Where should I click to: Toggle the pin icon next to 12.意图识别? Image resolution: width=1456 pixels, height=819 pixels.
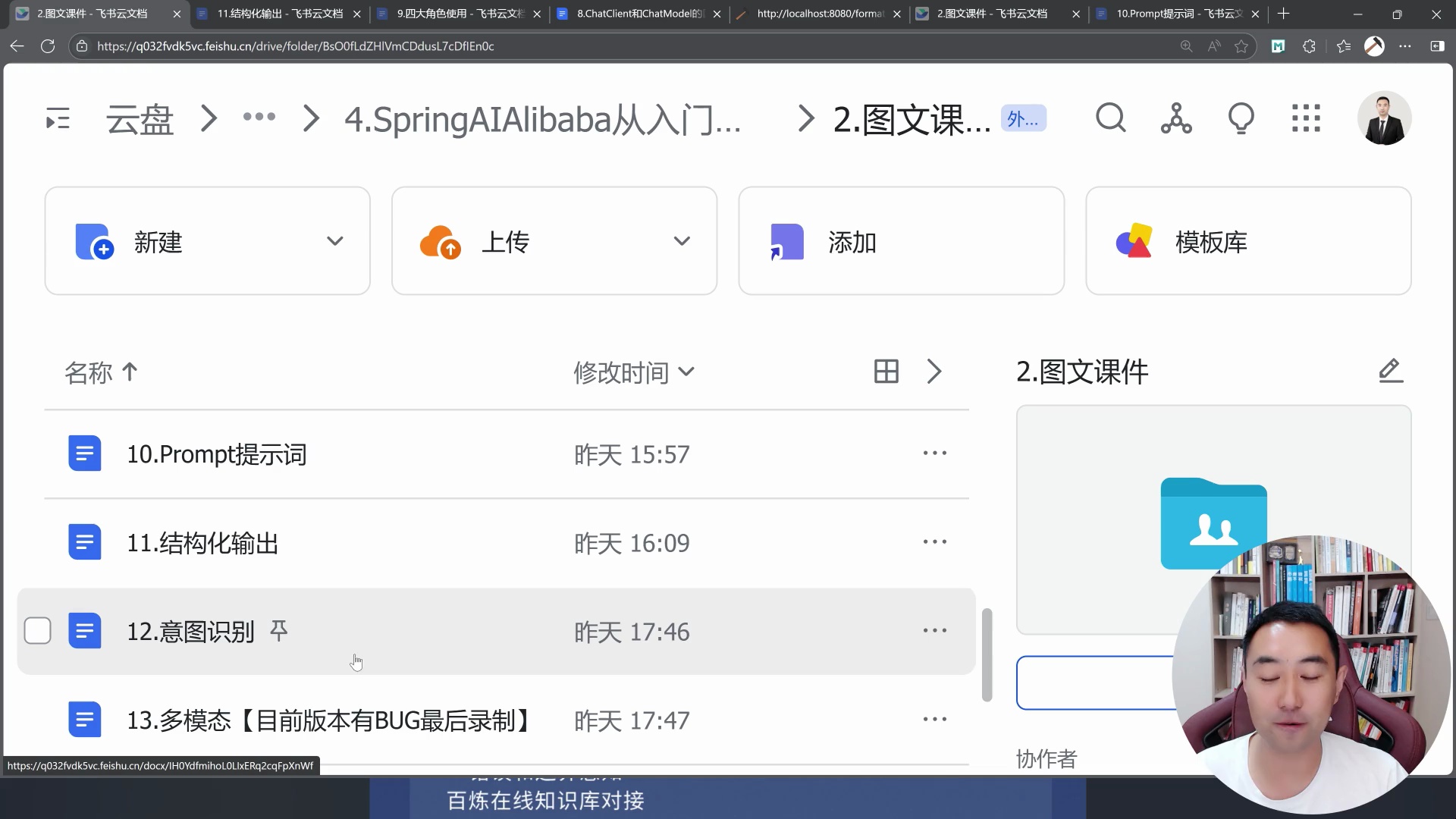(279, 629)
